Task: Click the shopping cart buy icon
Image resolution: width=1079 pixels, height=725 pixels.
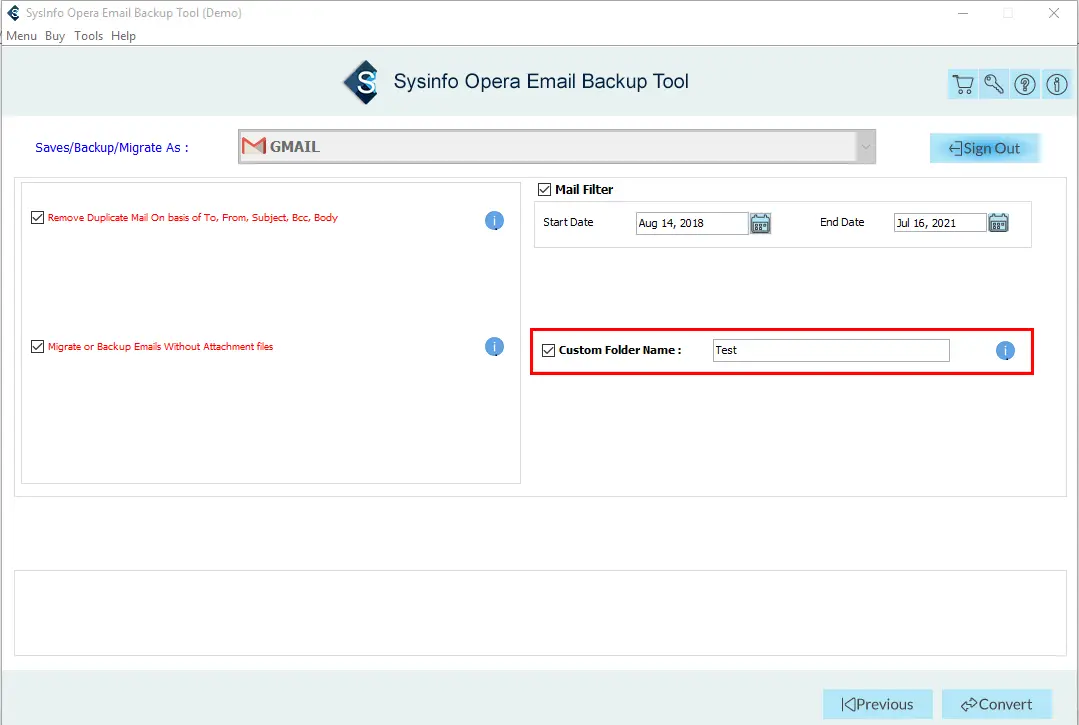Action: tap(962, 85)
